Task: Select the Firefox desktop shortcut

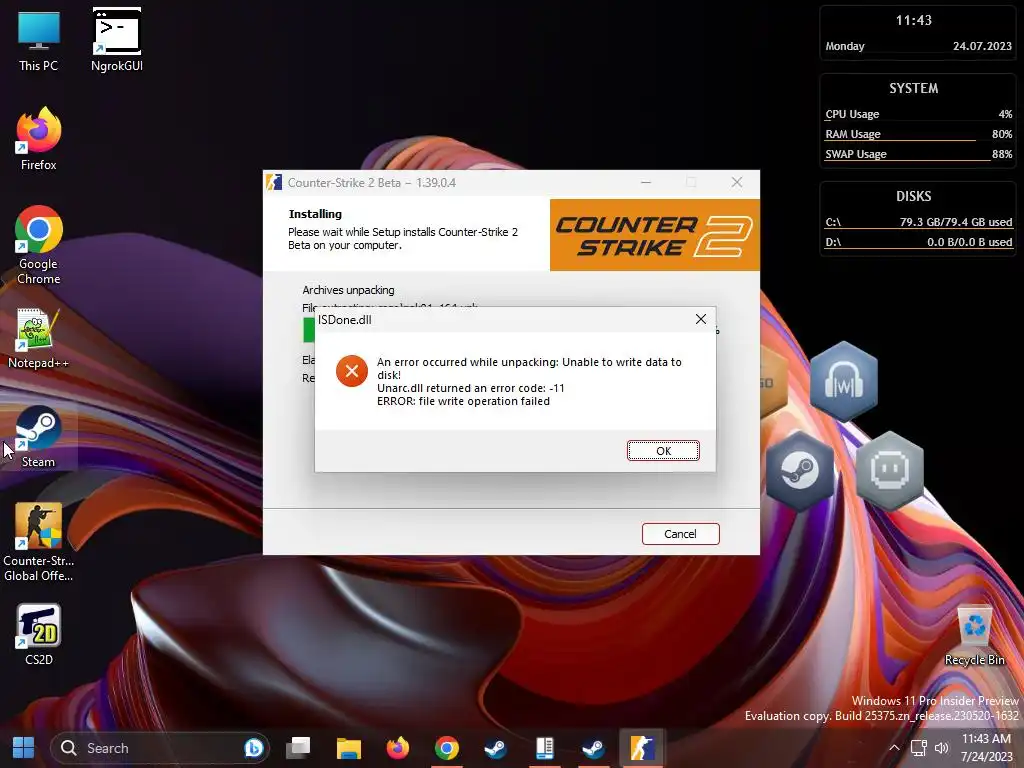Action: click(x=39, y=139)
